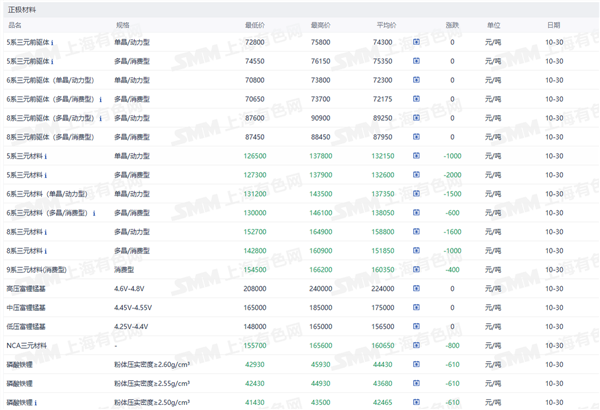Click chart icon in 6系三元前驱体(多晶/消费型) row

pos(416,99)
